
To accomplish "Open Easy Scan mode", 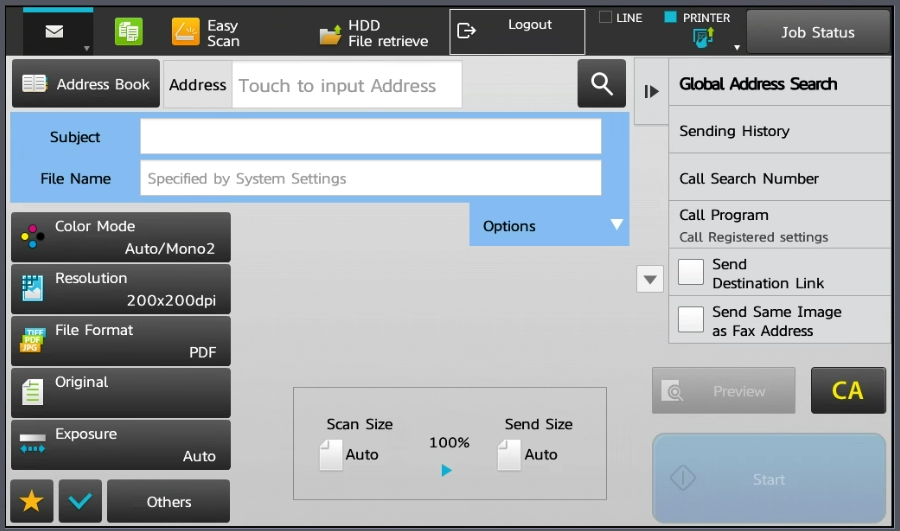I will coord(205,33).
